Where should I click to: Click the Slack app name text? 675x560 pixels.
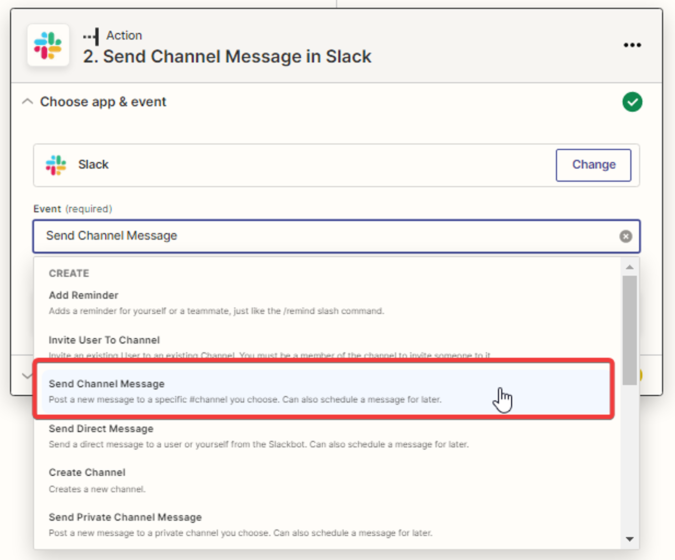(93, 164)
